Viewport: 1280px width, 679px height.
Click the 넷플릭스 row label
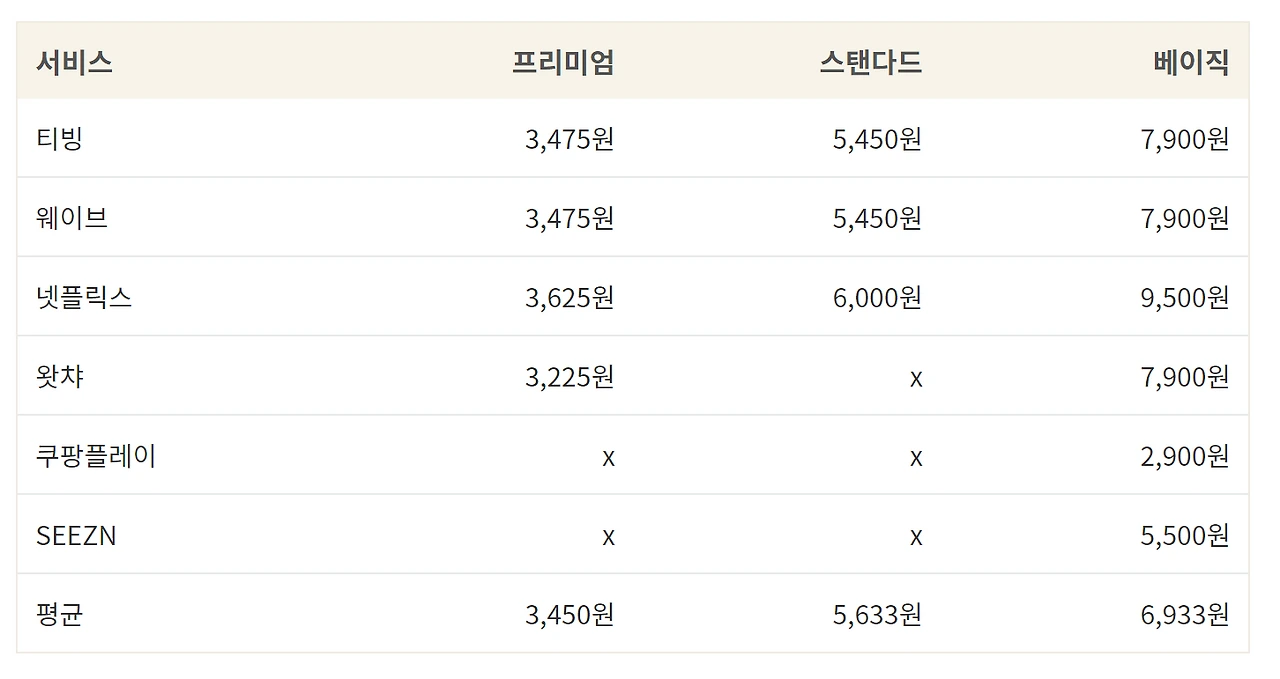tap(84, 297)
